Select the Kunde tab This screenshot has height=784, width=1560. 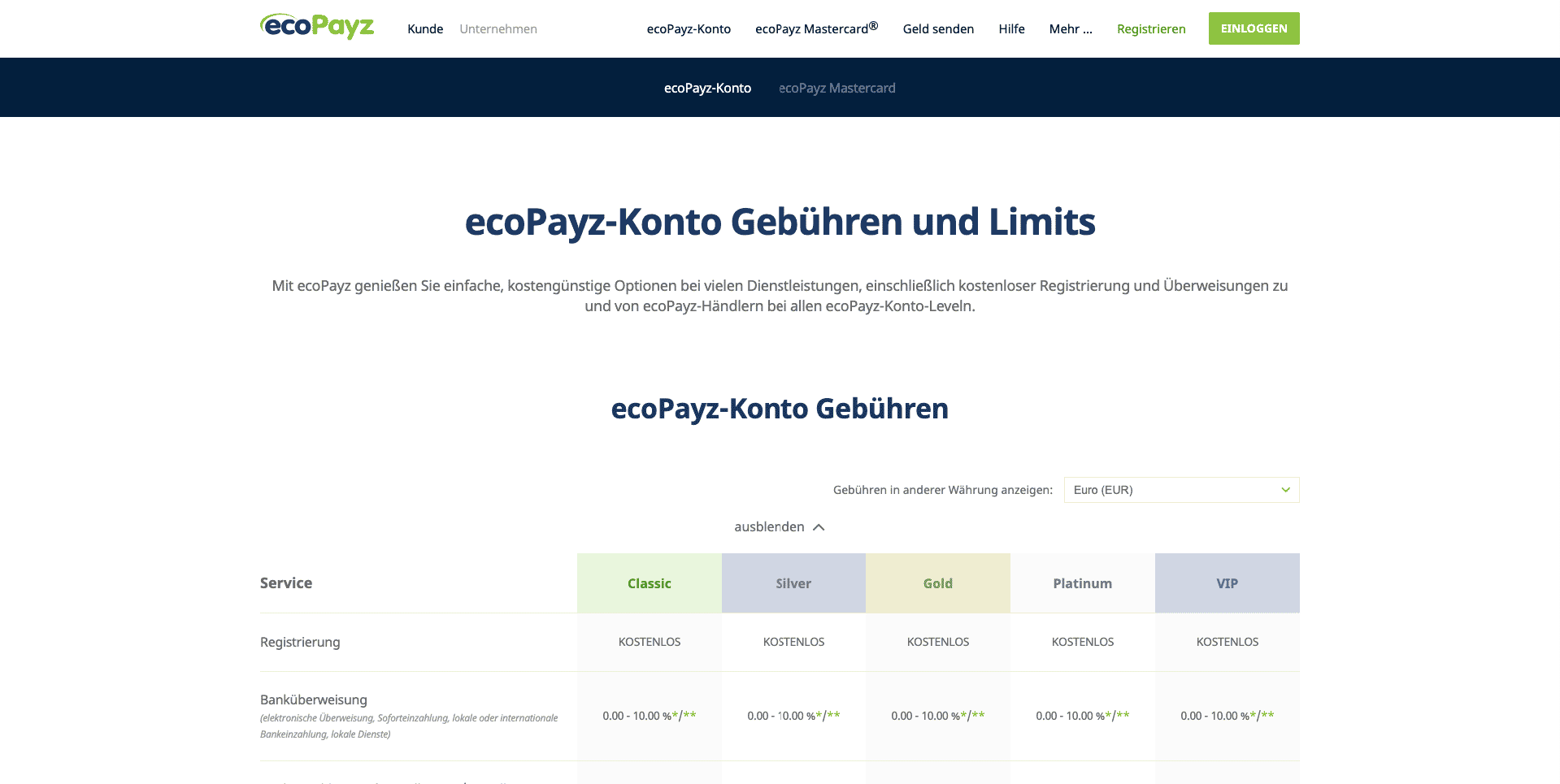[x=425, y=29]
